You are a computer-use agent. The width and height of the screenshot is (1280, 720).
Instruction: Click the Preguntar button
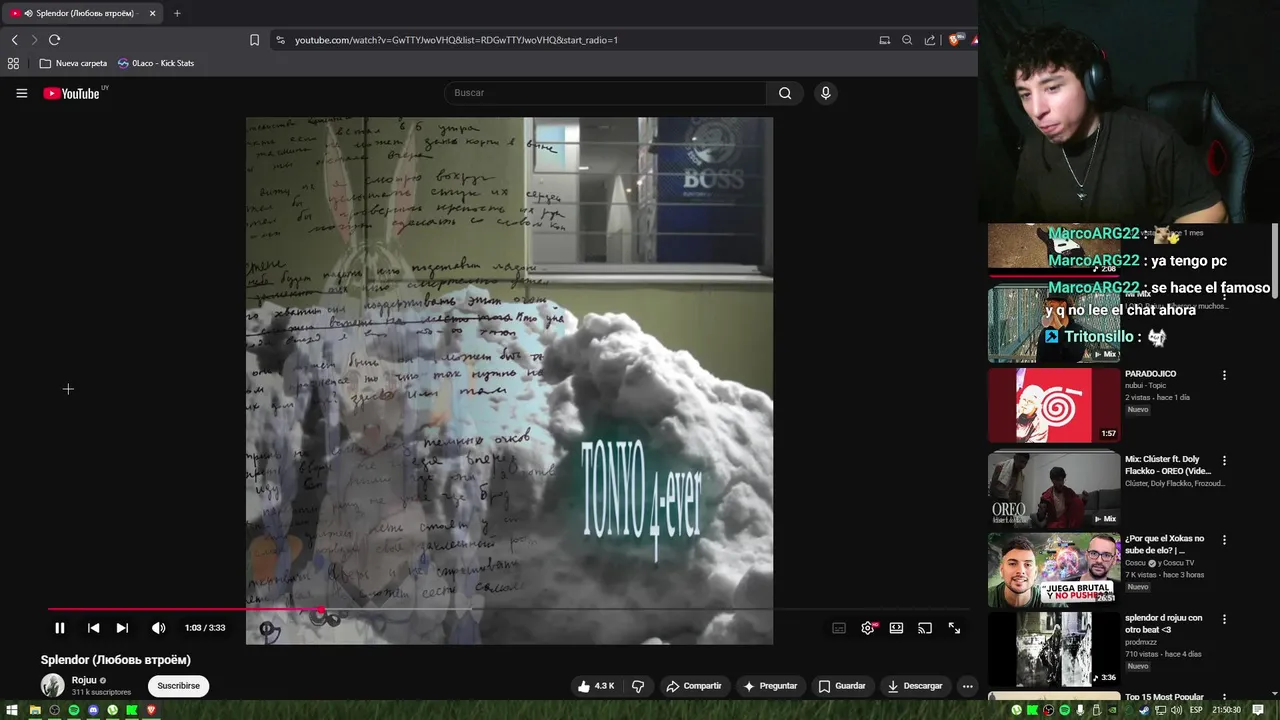[x=770, y=686]
